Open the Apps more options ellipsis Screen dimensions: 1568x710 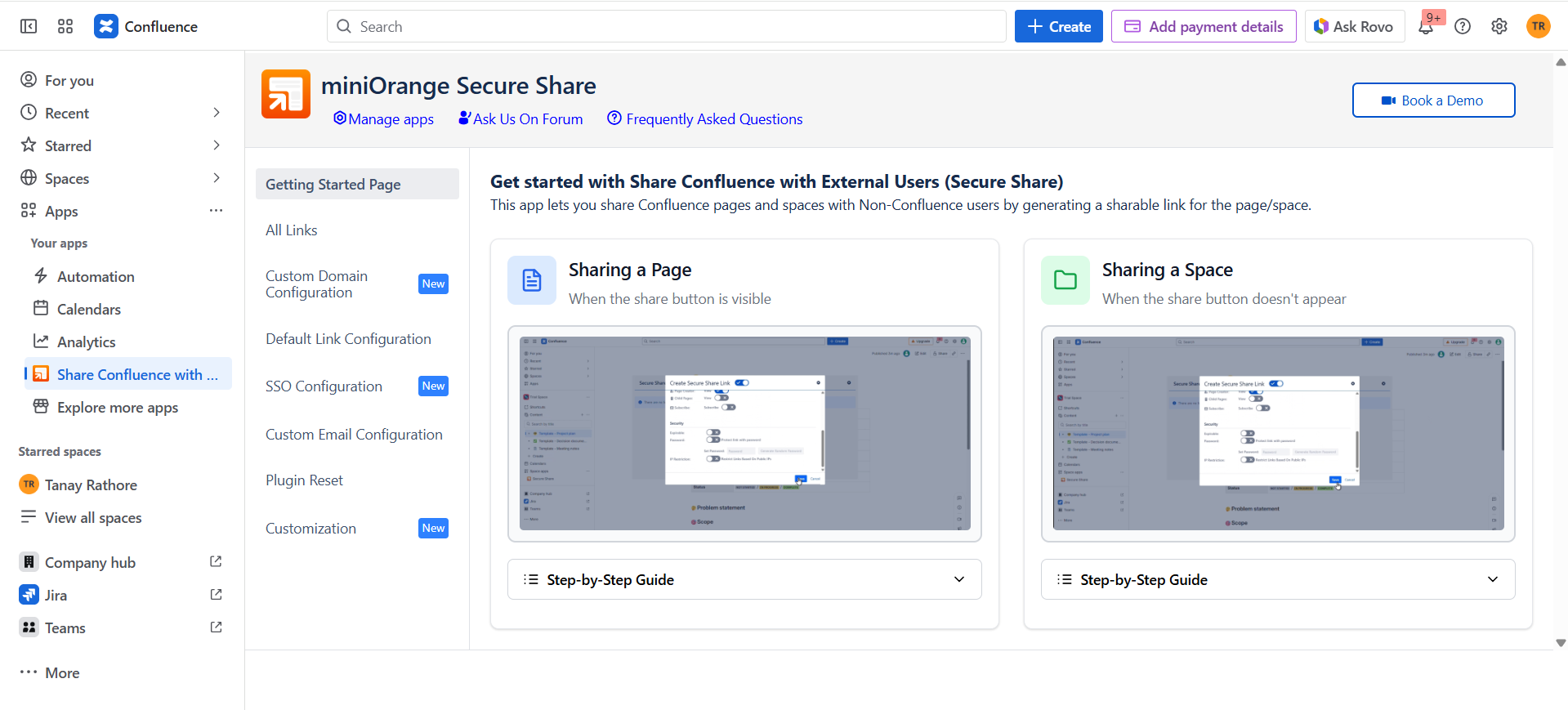click(216, 211)
